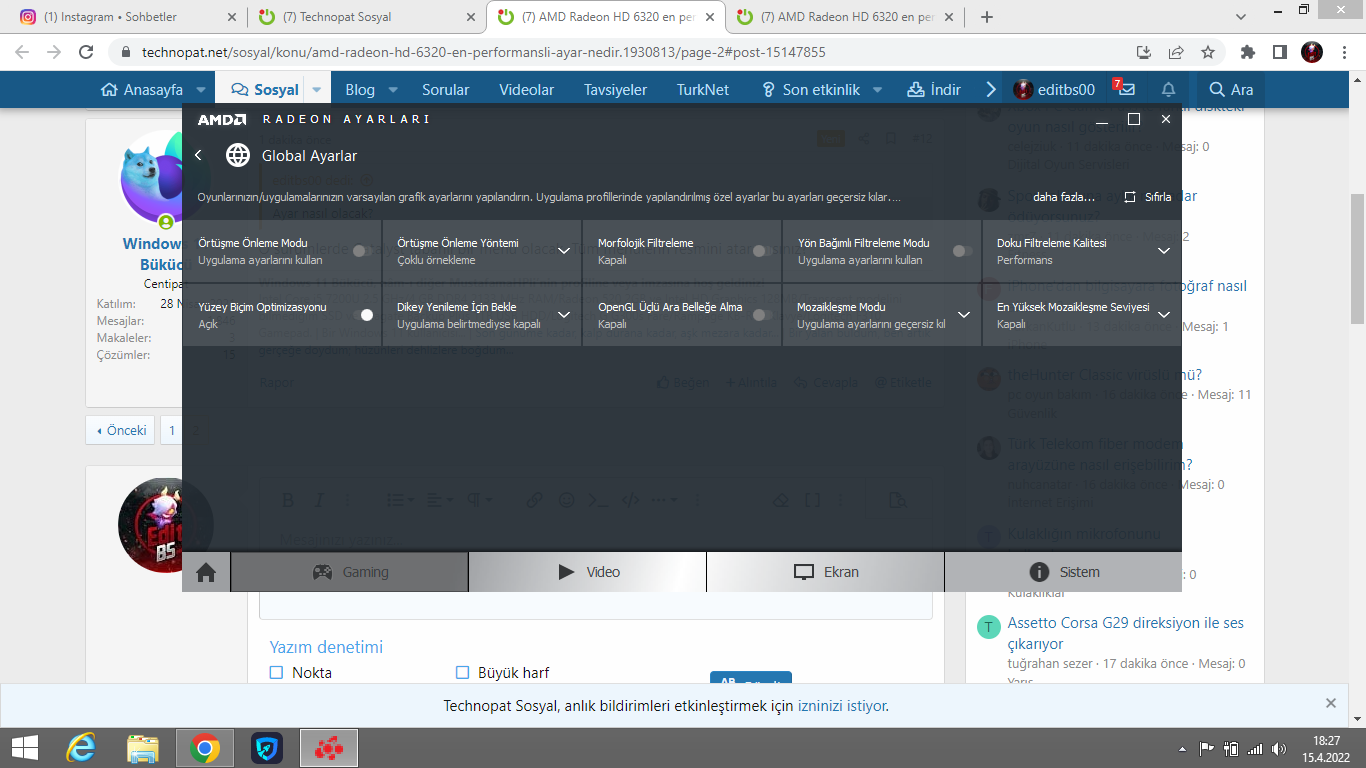Open the Chrome extensions puzzle icon

pos(1248,52)
